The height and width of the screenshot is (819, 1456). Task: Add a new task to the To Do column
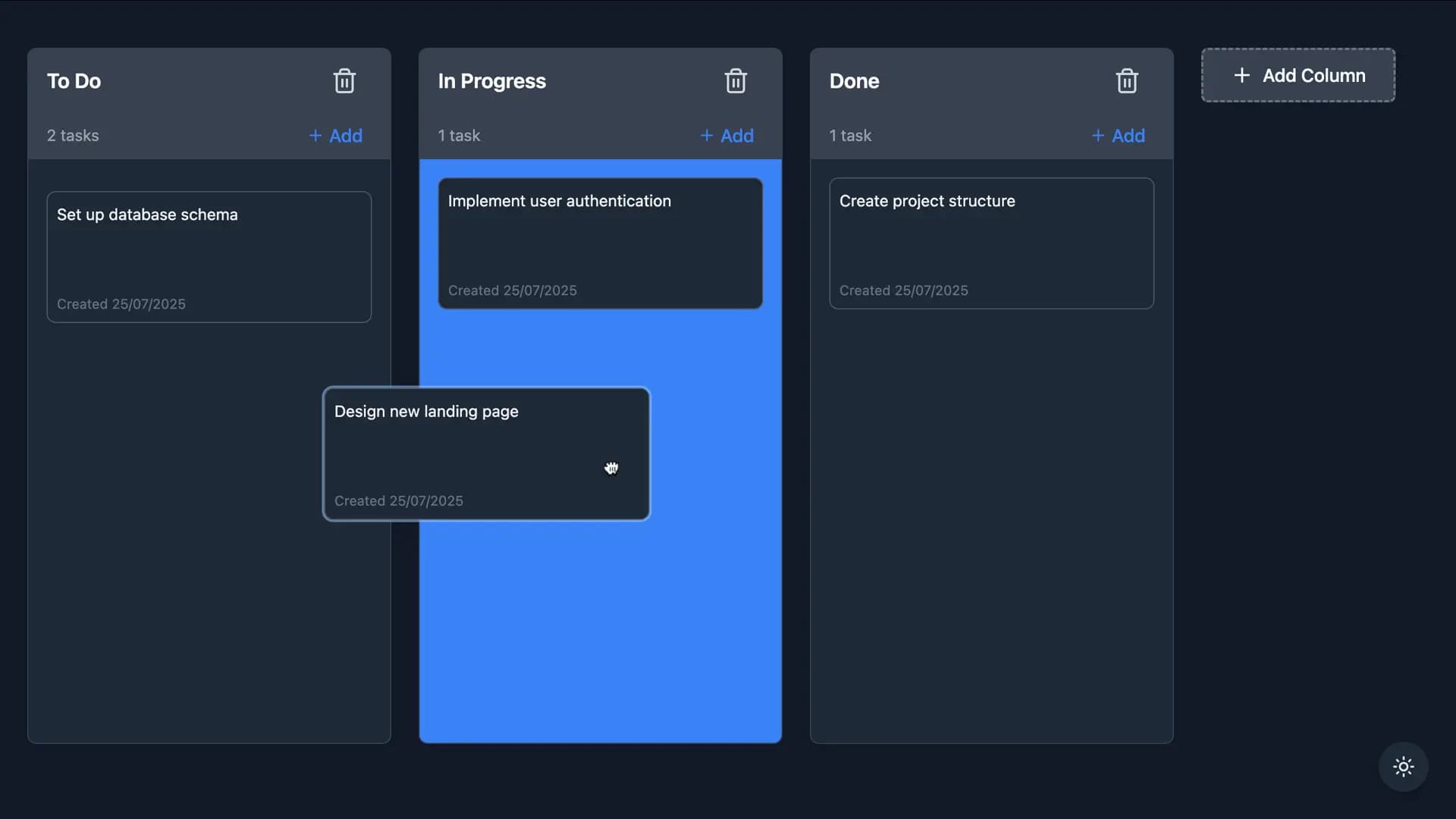pyautogui.click(x=336, y=136)
